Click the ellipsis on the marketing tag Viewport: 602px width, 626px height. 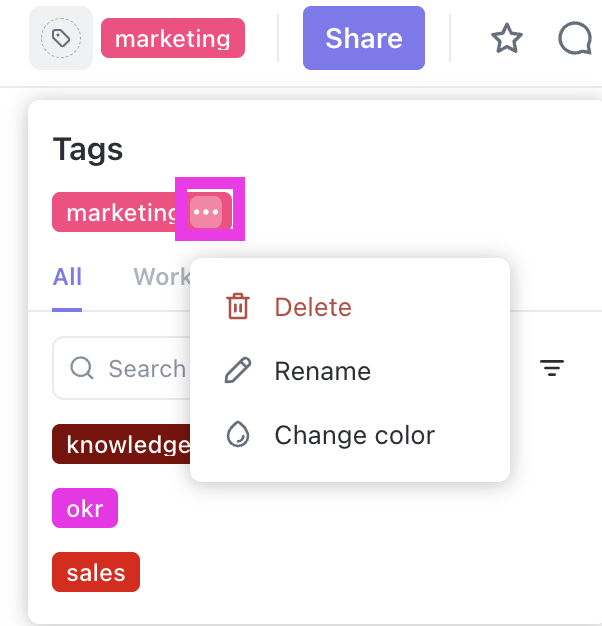207,212
